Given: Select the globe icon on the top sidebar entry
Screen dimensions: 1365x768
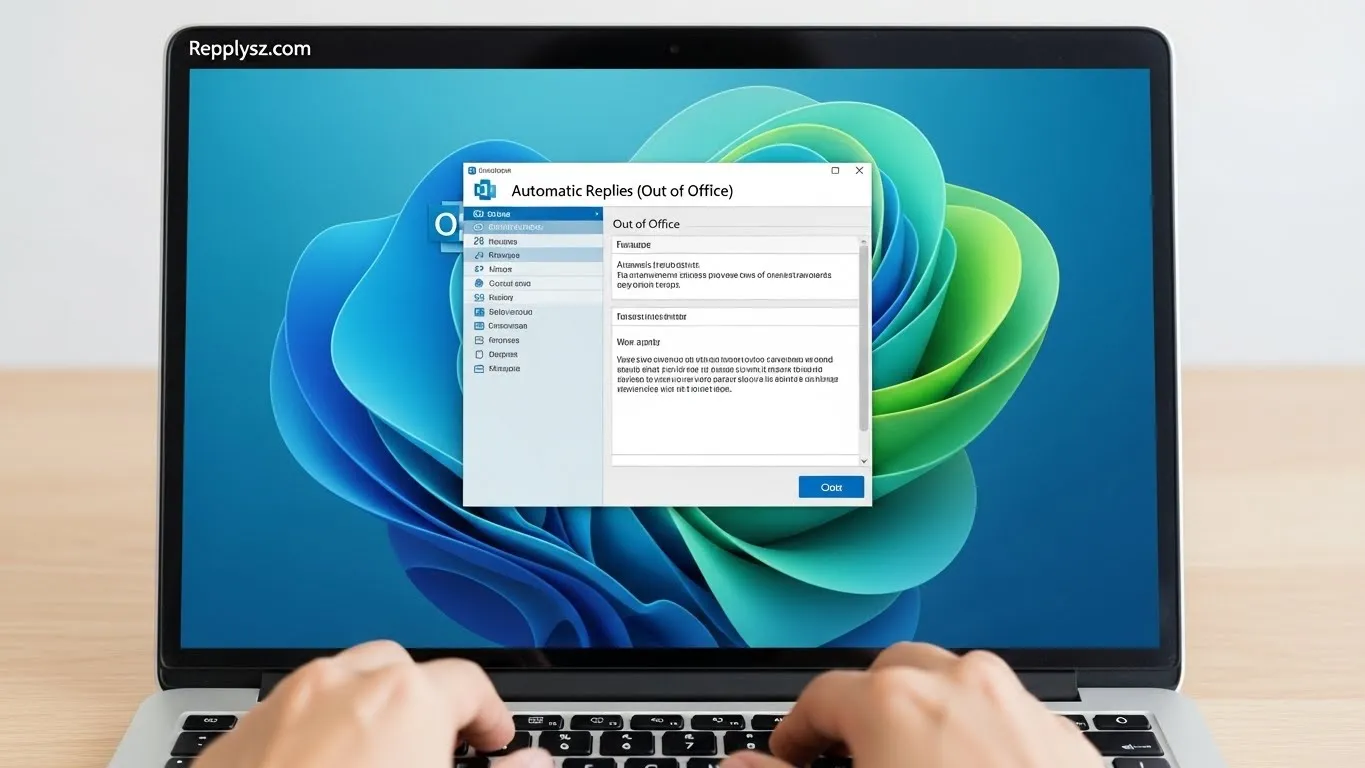Looking at the screenshot, I should 477,214.
